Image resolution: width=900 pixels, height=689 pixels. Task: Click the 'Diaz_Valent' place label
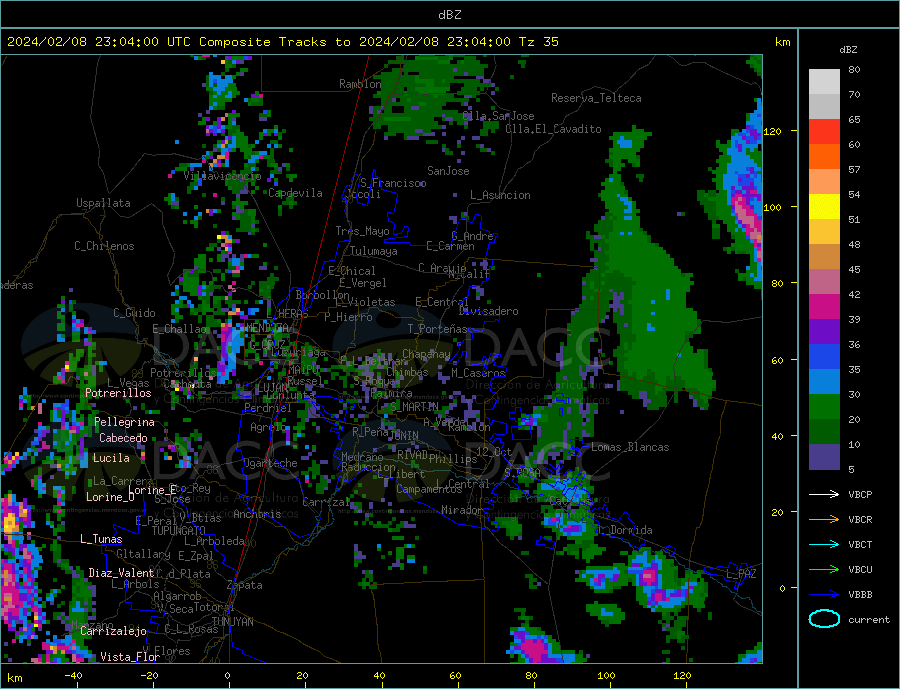121,573
